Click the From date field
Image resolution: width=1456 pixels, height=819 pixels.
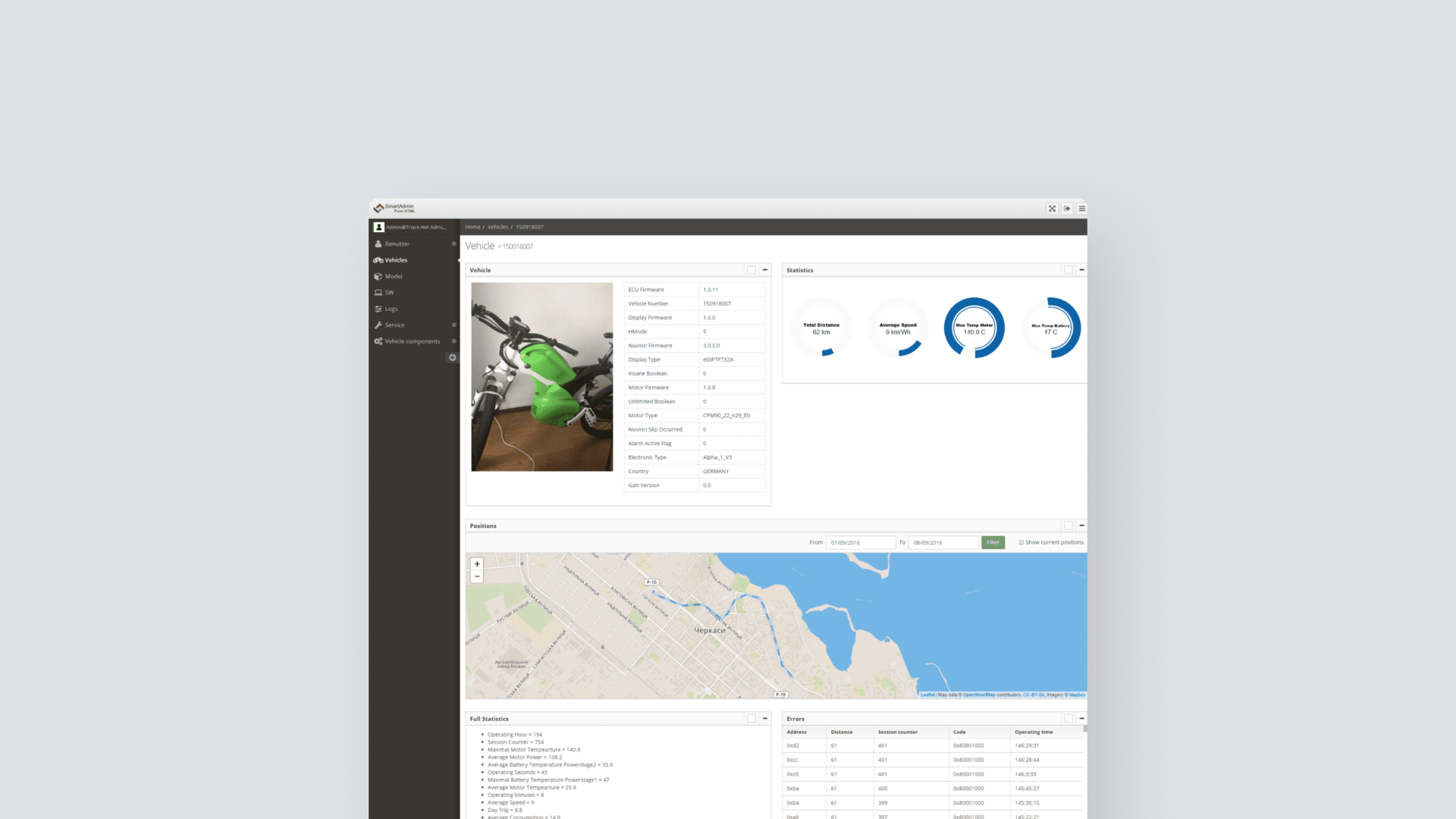(x=861, y=542)
